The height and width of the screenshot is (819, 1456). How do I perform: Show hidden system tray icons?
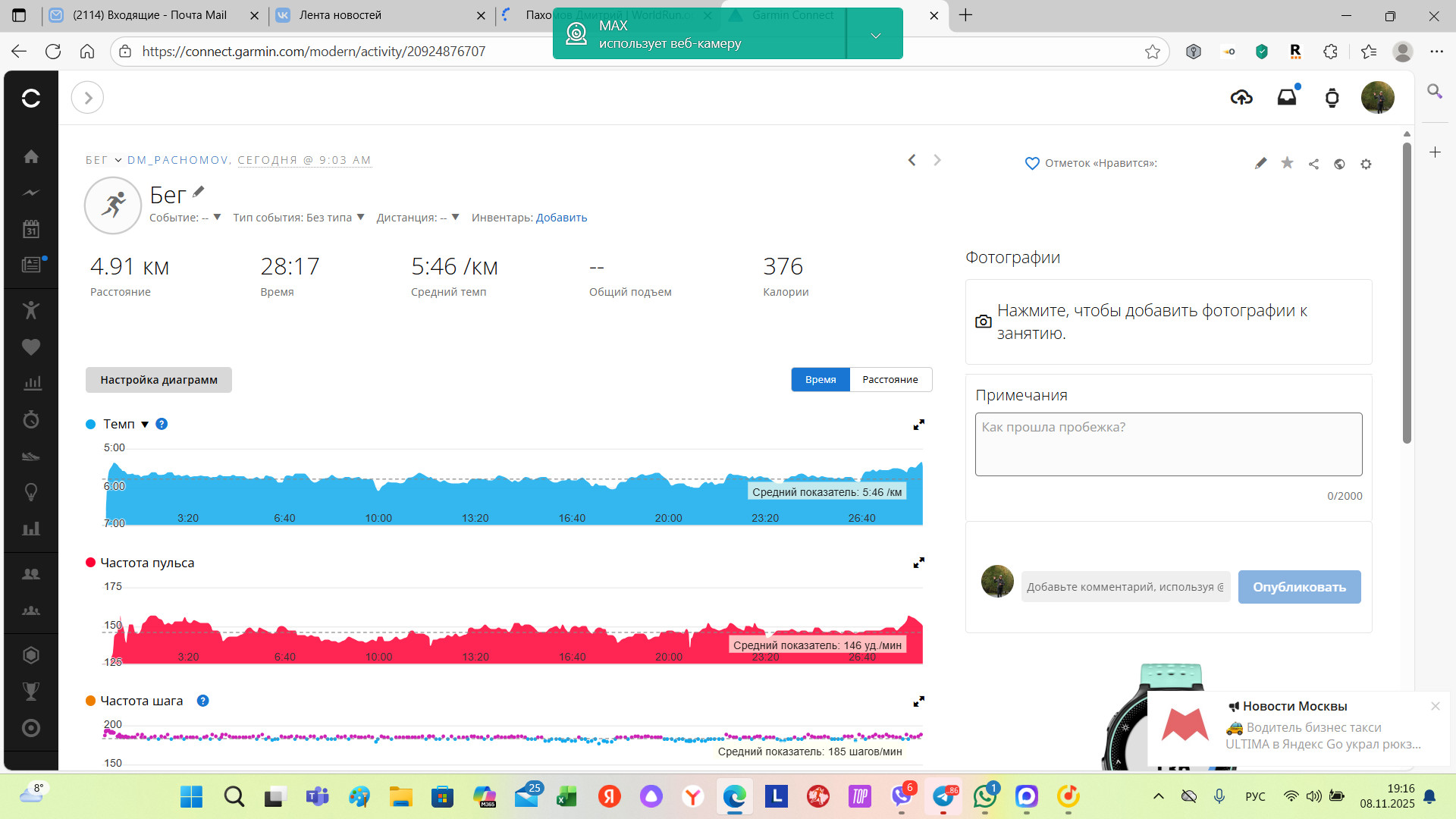(1158, 796)
